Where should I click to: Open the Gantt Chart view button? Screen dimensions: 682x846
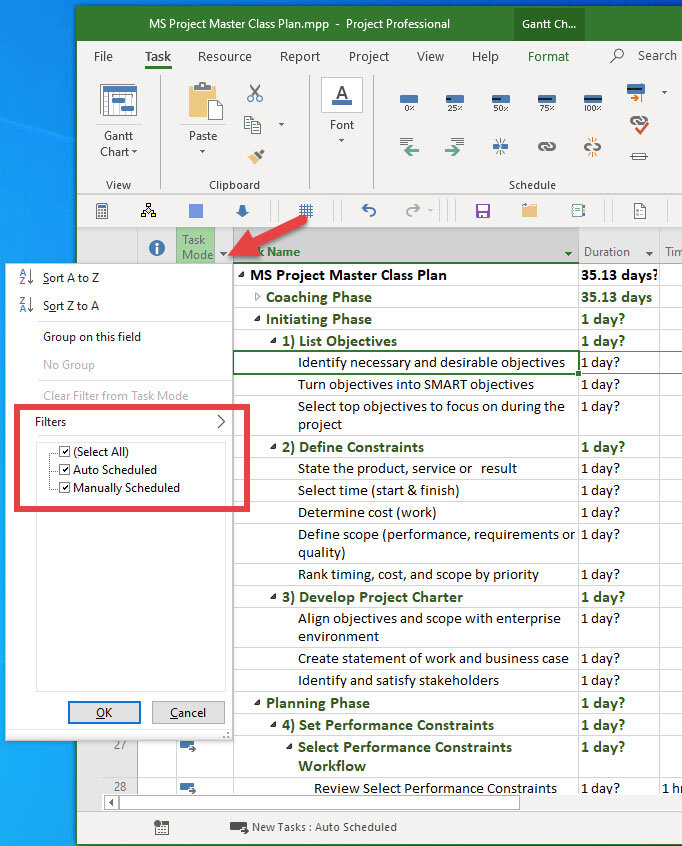[119, 120]
